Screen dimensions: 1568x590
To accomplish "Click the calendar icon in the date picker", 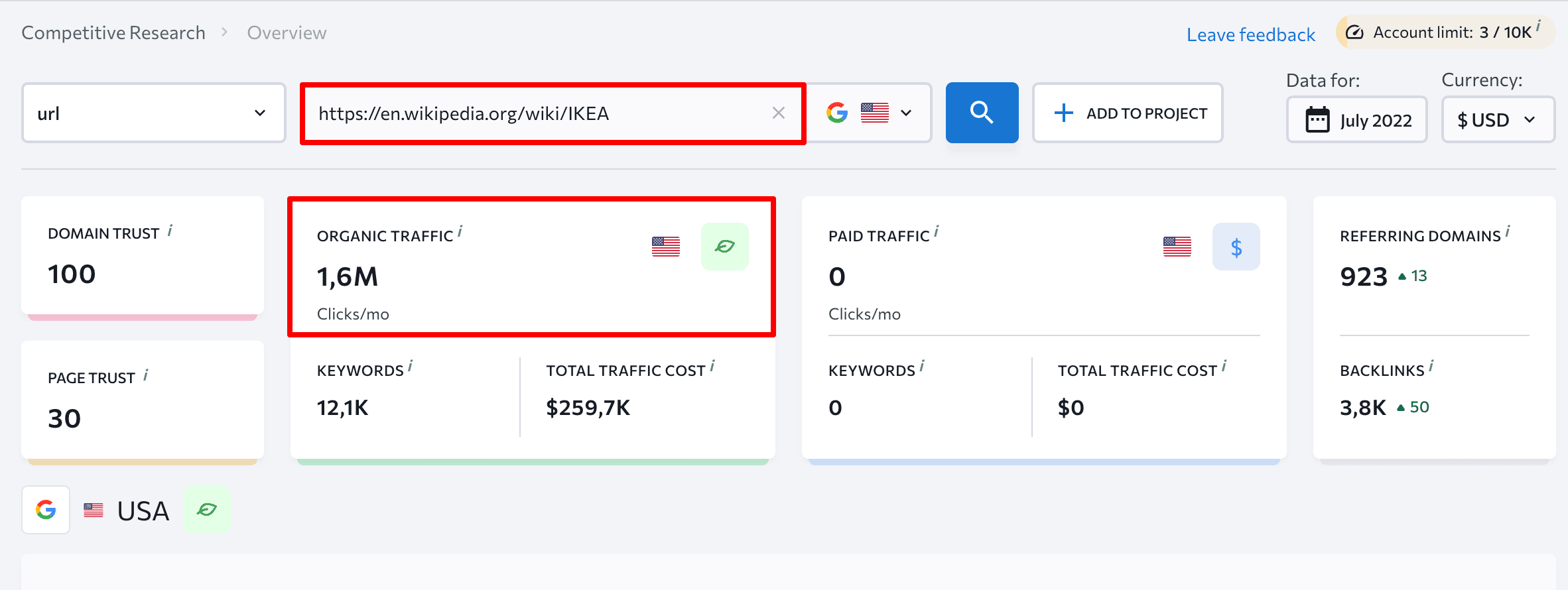I will (1317, 120).
